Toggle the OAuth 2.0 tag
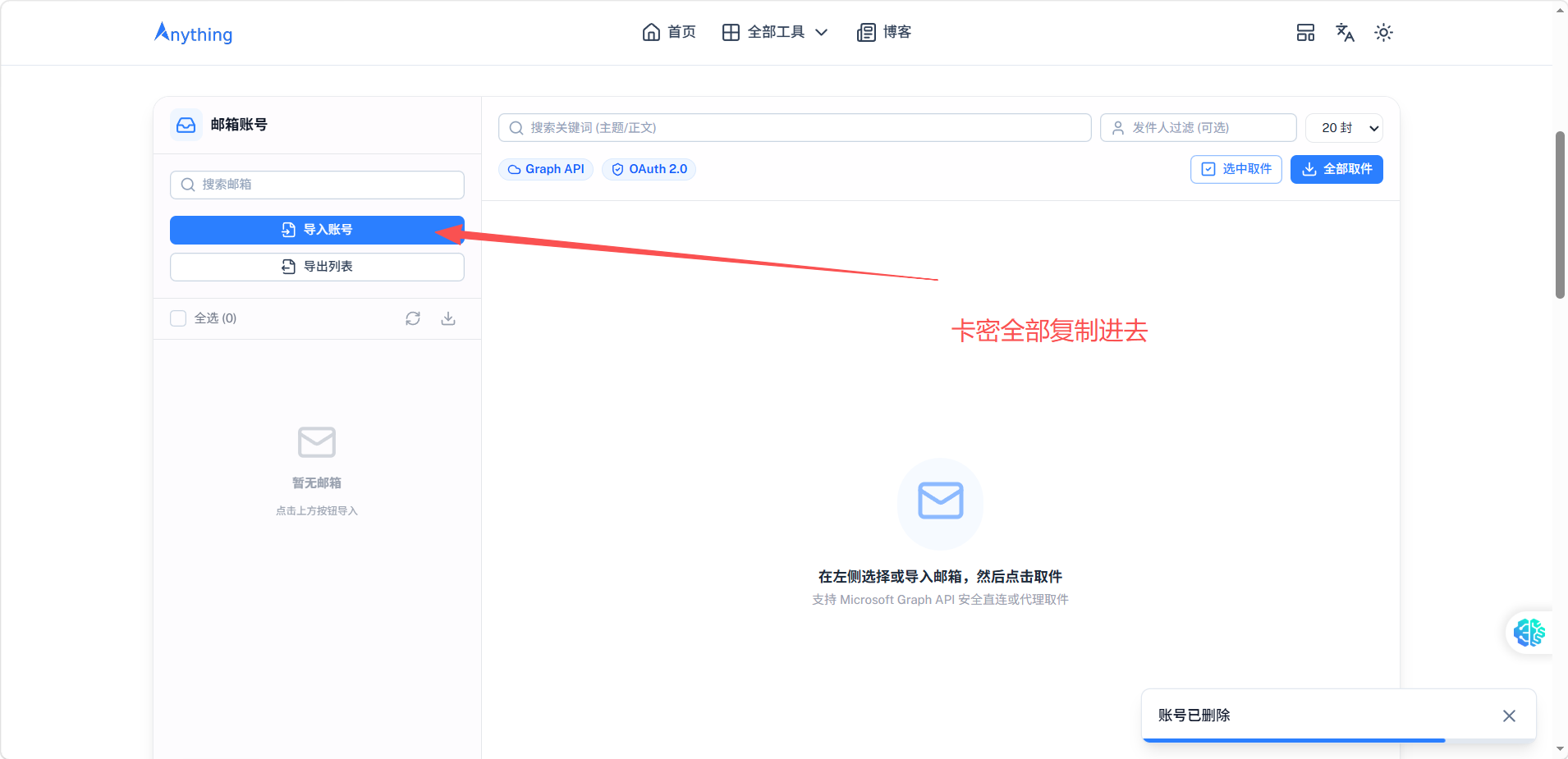The width and height of the screenshot is (1568, 759). coord(649,169)
